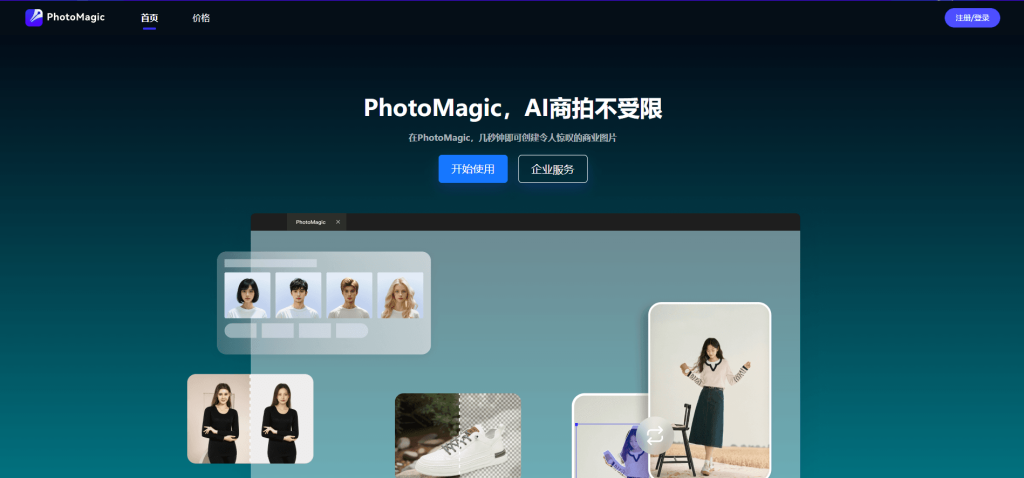The width and height of the screenshot is (1024, 478).
Task: Click the headline PhotoMagic，AI商拍不受限
Action: coord(512,108)
